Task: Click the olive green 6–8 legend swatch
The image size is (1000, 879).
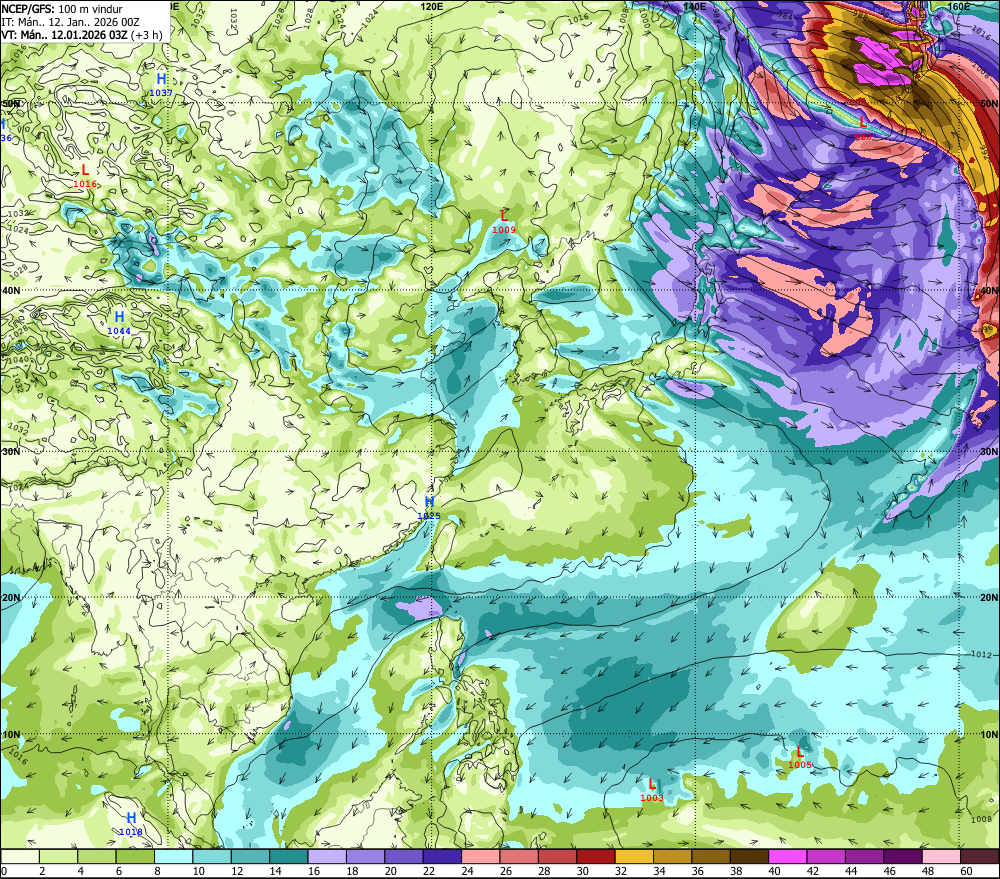Action: (x=135, y=856)
